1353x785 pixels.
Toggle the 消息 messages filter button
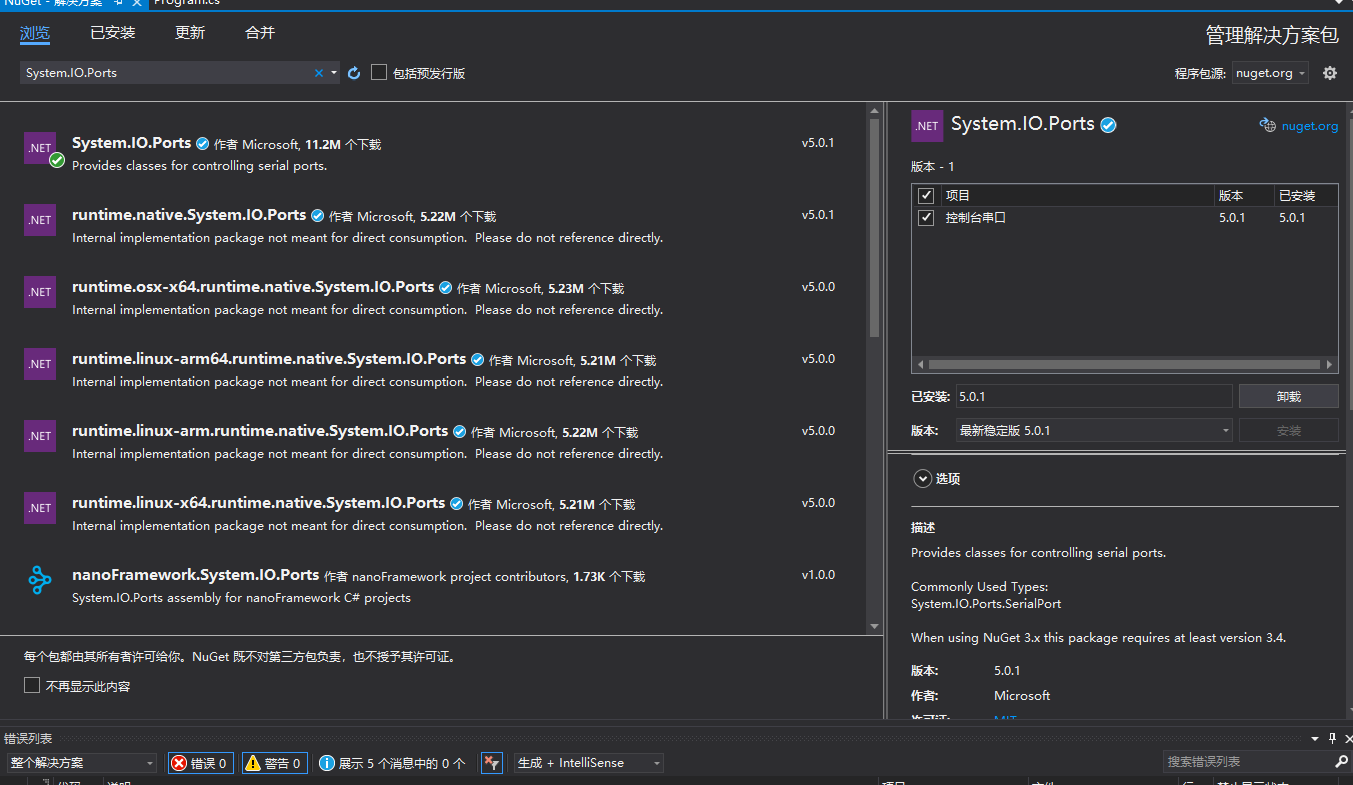point(392,763)
